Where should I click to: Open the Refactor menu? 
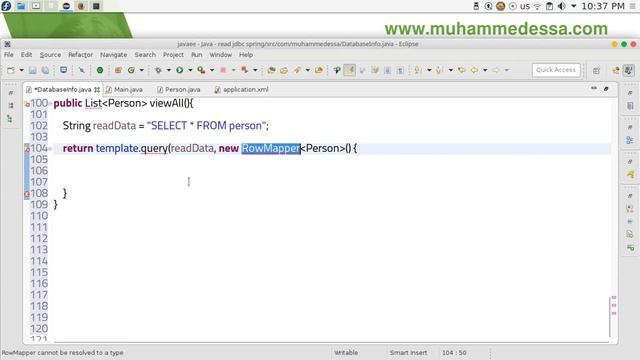80,55
